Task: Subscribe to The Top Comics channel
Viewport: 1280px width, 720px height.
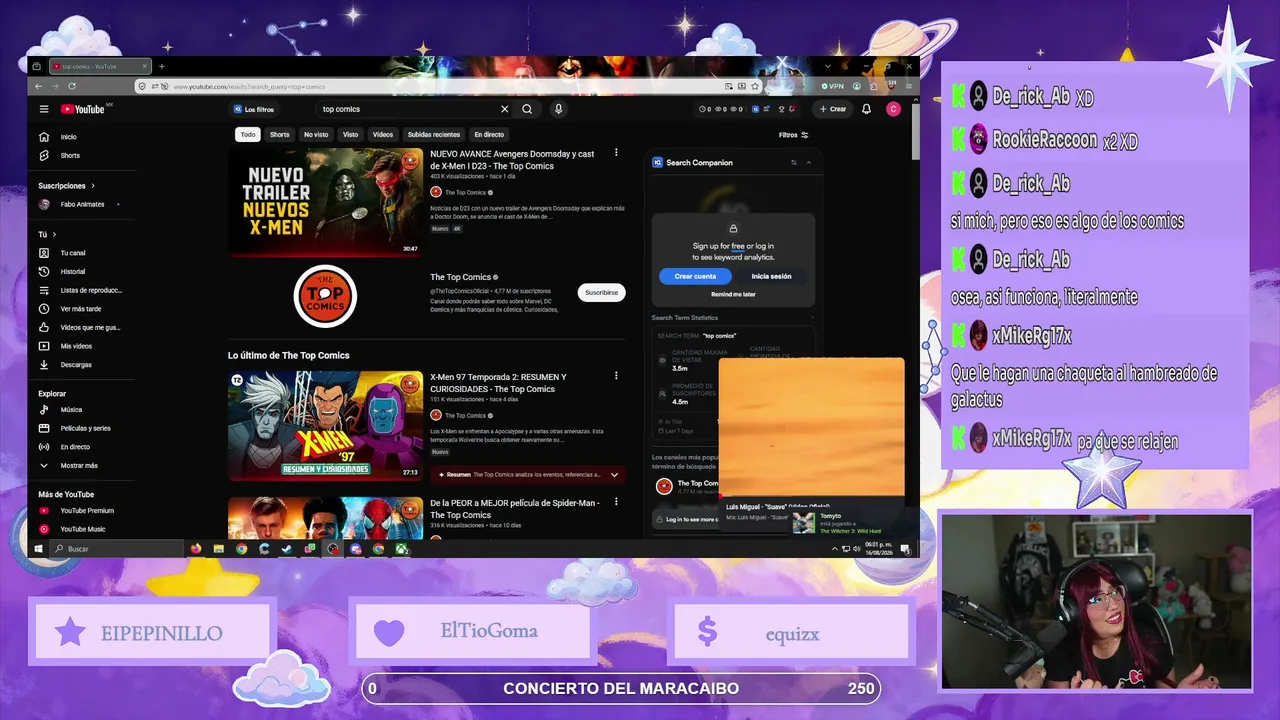Action: 601,293
